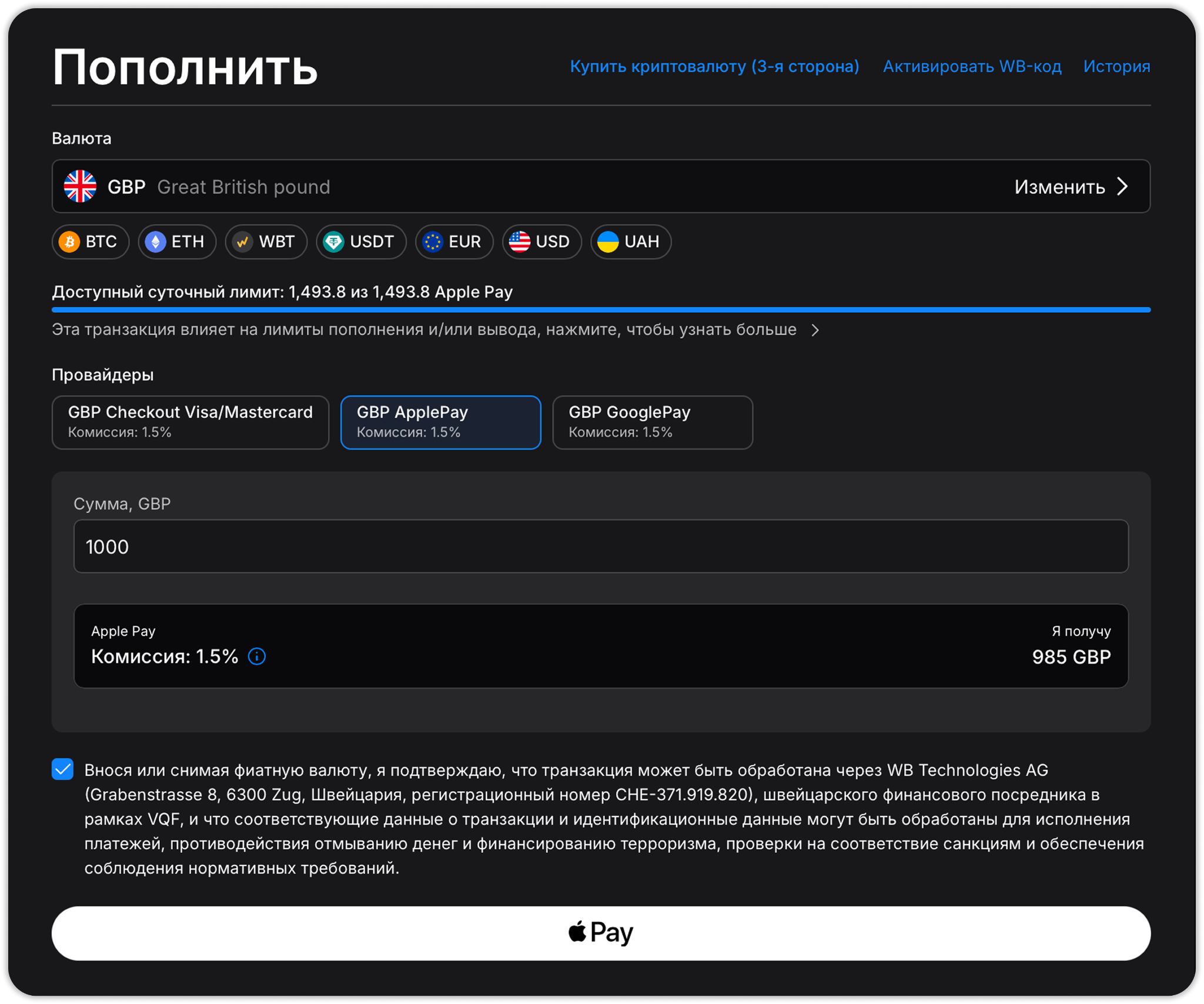
Task: Open the Активировать WB-код link
Action: (972, 66)
